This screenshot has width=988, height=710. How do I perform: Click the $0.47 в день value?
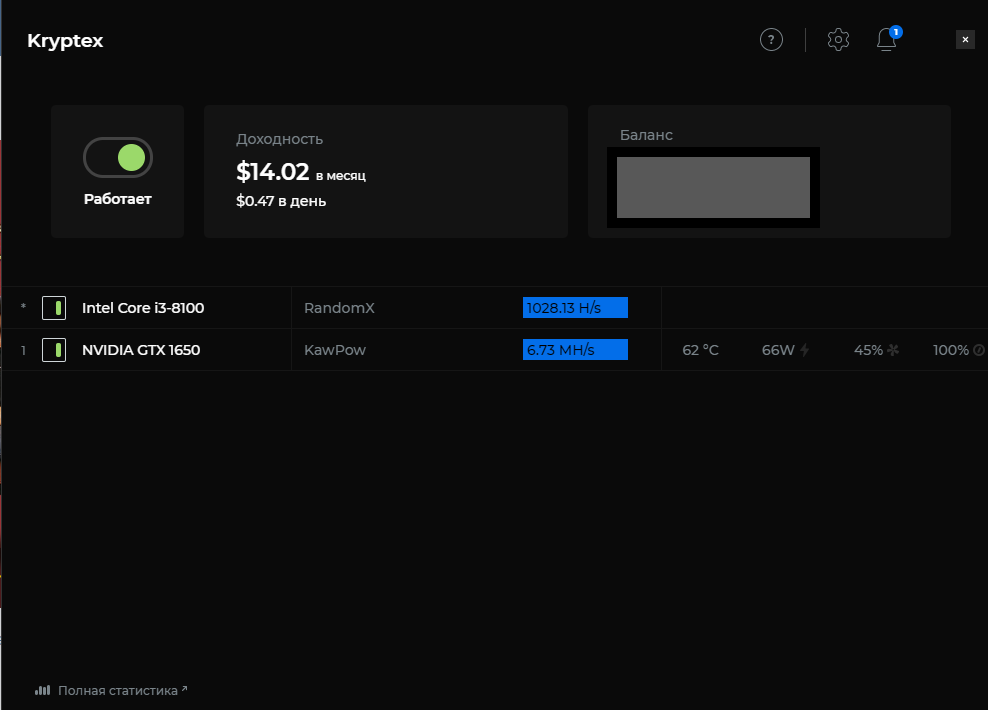(x=281, y=201)
